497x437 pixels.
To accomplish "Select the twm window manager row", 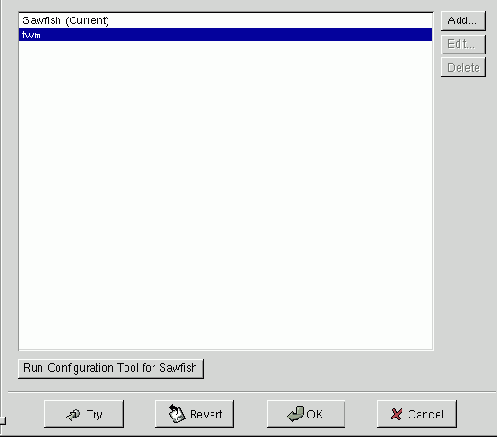I will [226, 35].
